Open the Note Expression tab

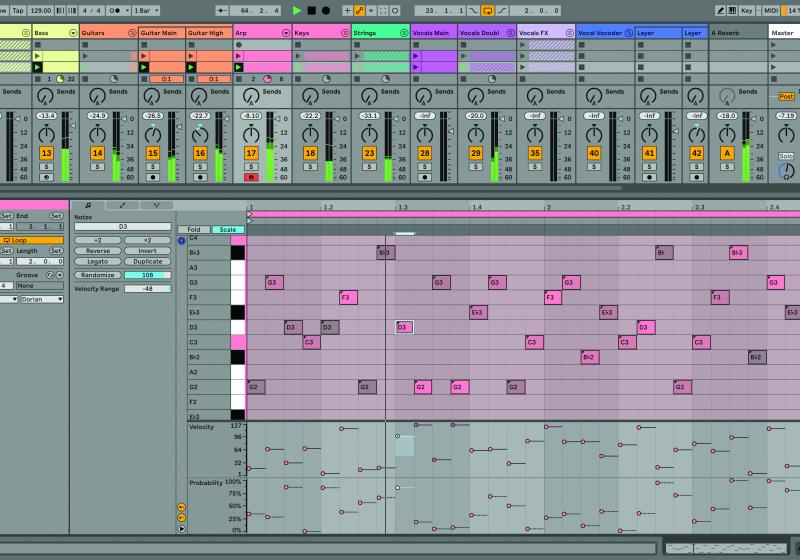pos(156,206)
